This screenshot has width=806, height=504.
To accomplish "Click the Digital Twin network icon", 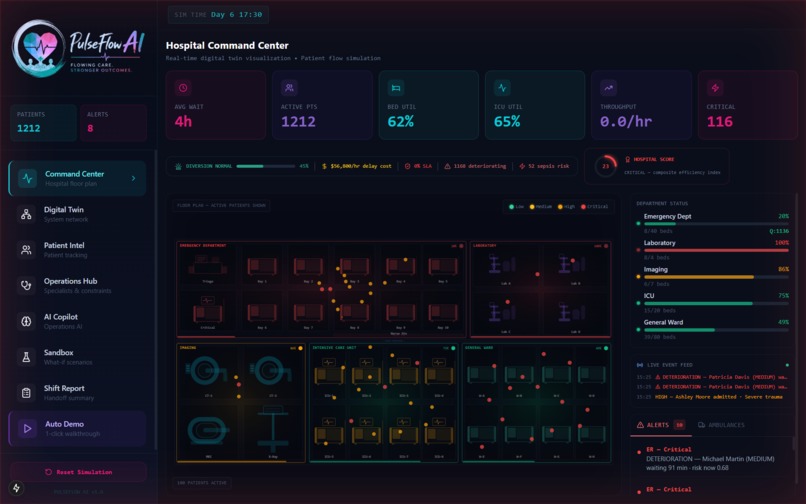I will point(26,214).
